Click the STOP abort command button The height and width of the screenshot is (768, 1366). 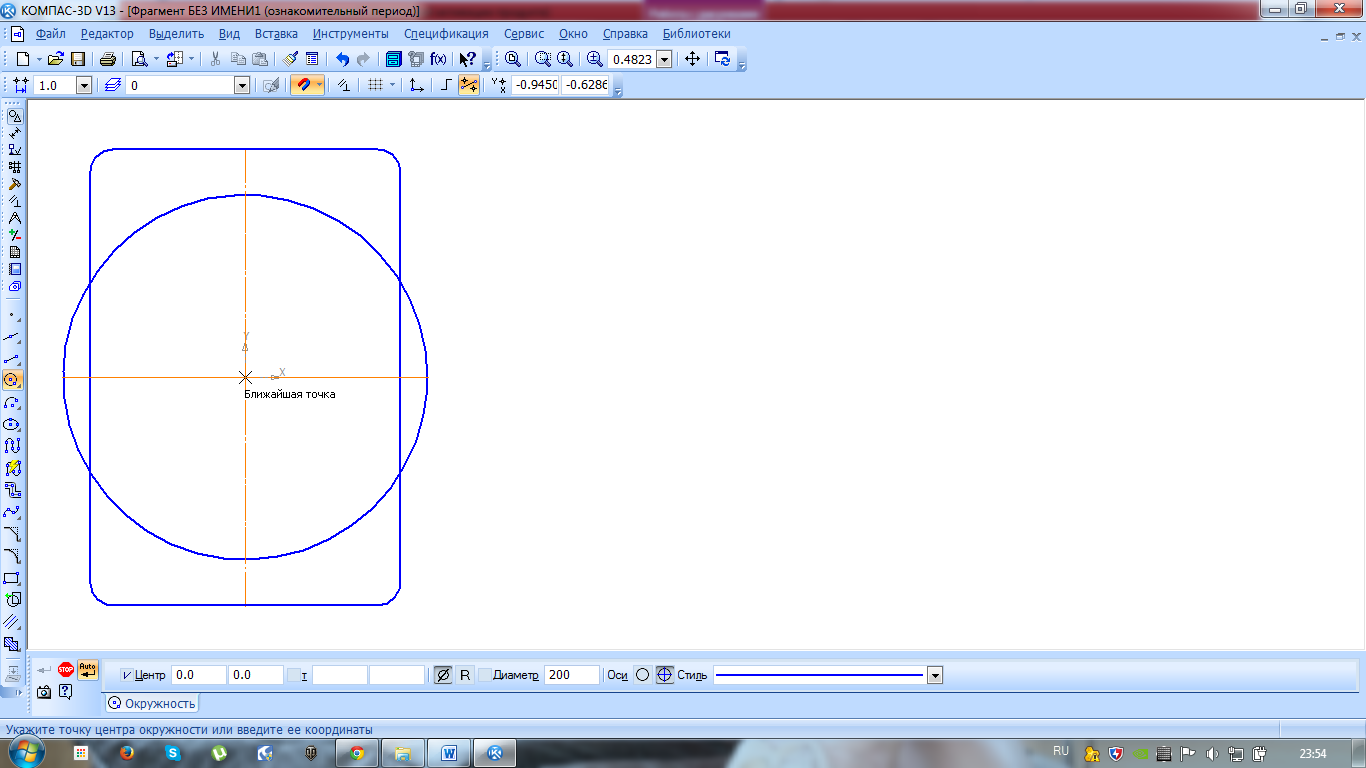click(66, 669)
